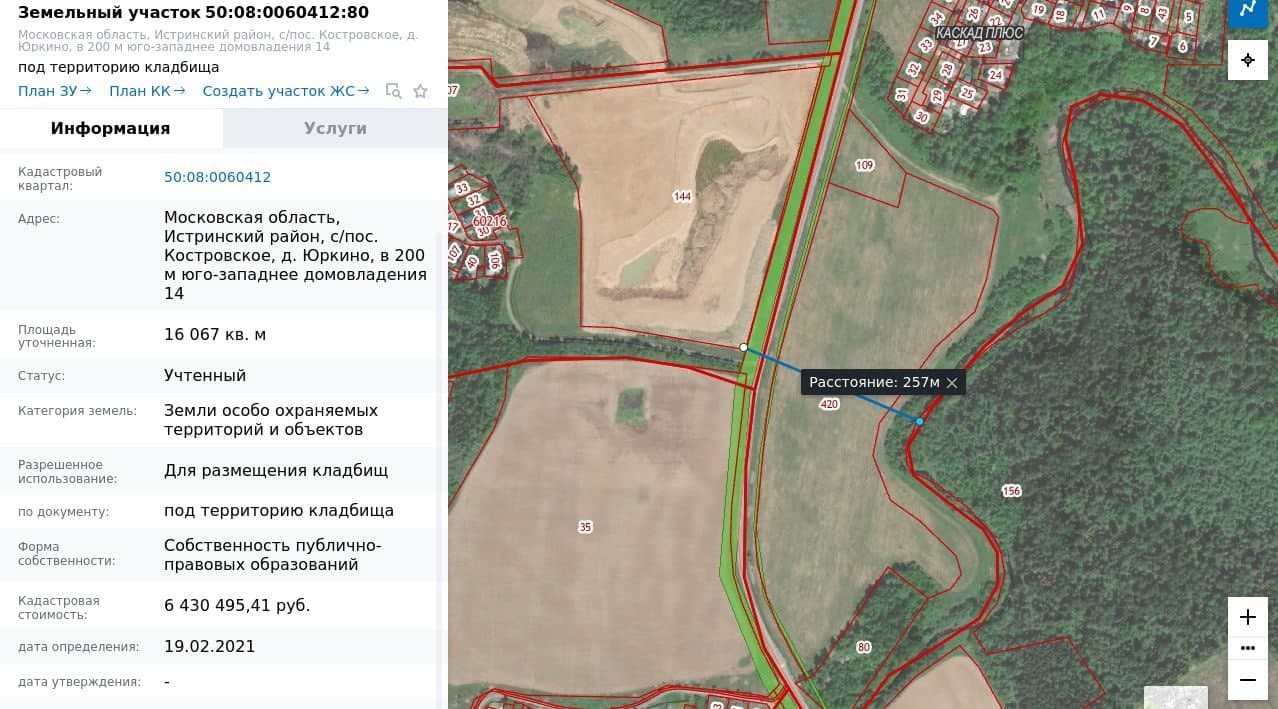Click the zoom-to-parcel magnifier icon

pos(394,91)
